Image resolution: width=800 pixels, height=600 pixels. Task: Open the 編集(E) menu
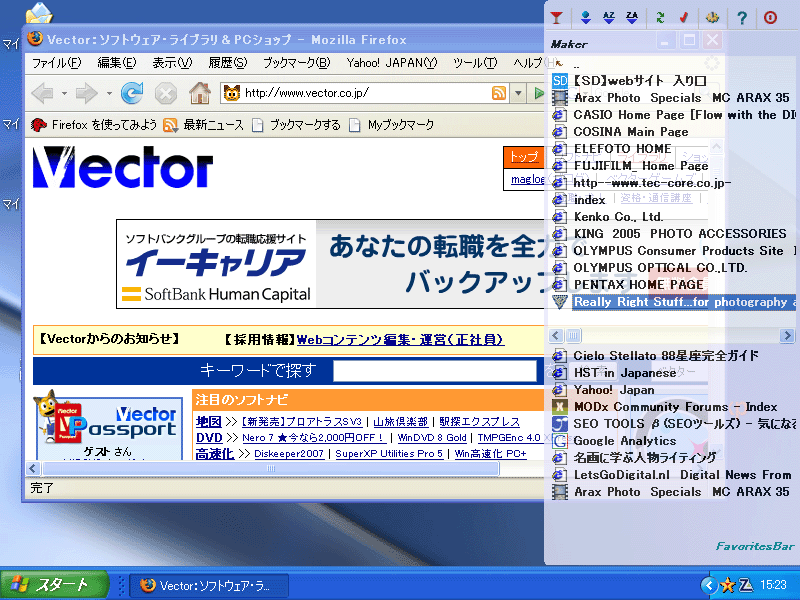coord(116,63)
